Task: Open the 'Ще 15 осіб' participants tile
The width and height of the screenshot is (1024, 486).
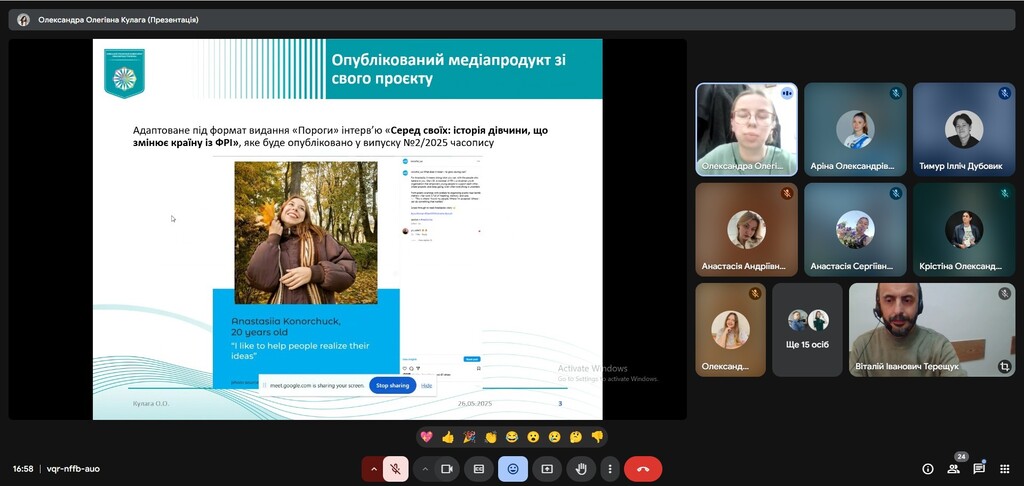Action: (807, 330)
